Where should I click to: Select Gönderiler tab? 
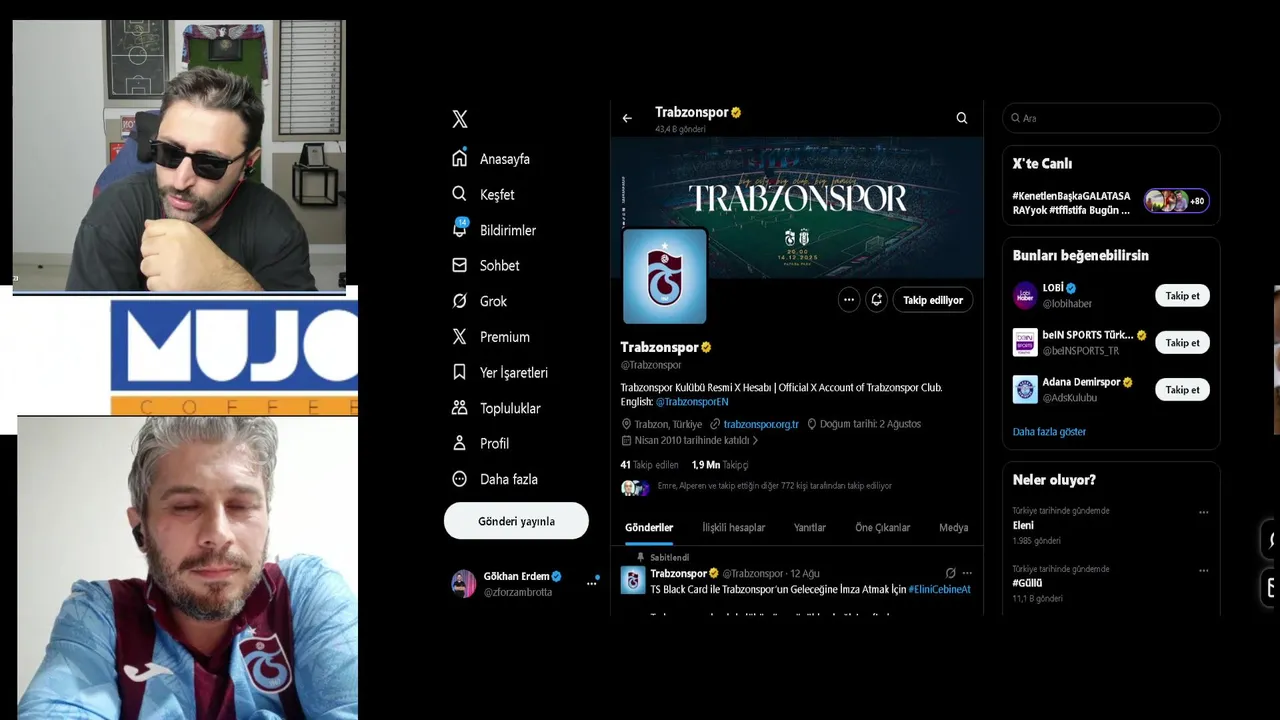coord(649,528)
